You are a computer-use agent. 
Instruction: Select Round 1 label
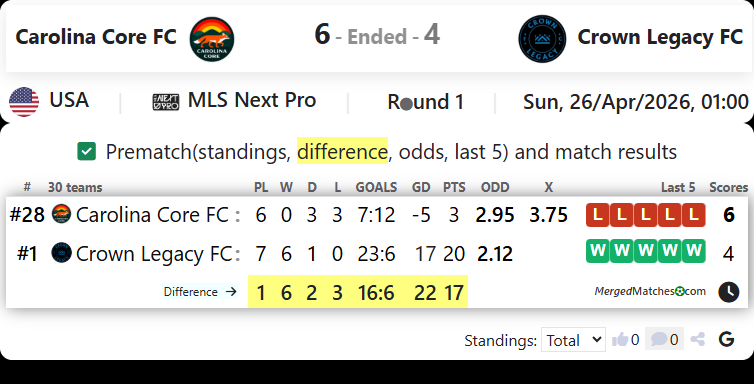426,102
